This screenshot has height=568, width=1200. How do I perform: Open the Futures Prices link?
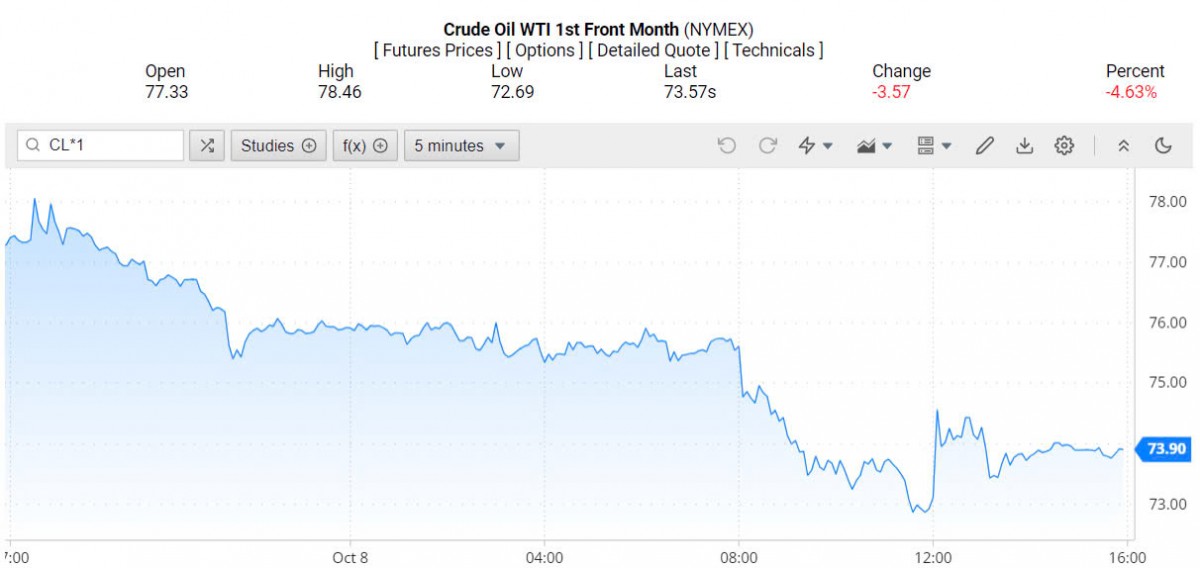click(435, 50)
